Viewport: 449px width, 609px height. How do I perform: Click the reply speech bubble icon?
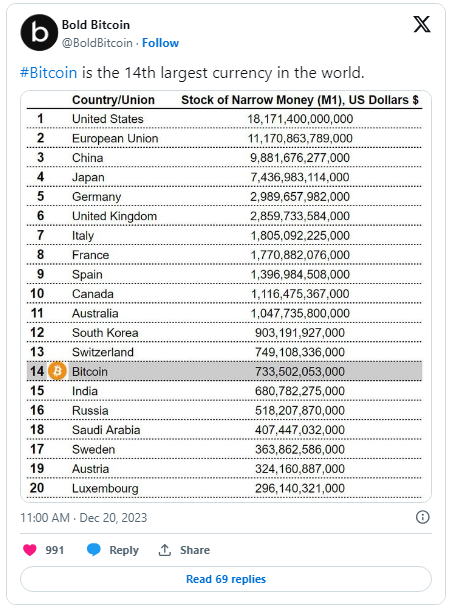94,550
